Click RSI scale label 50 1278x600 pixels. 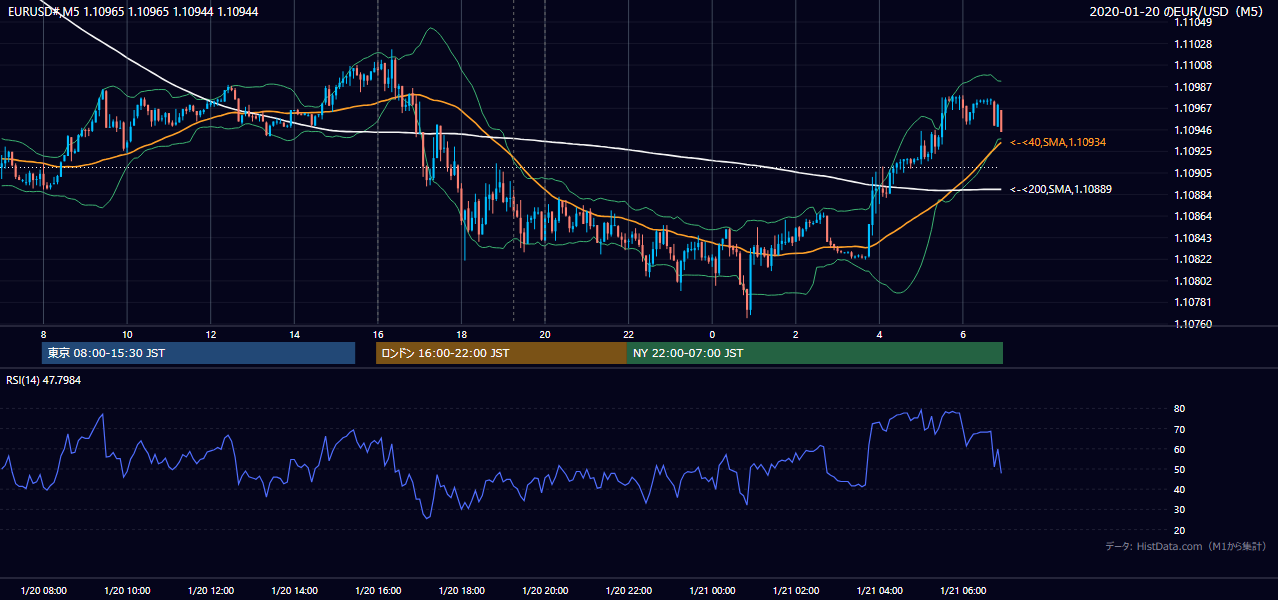(x=1180, y=469)
